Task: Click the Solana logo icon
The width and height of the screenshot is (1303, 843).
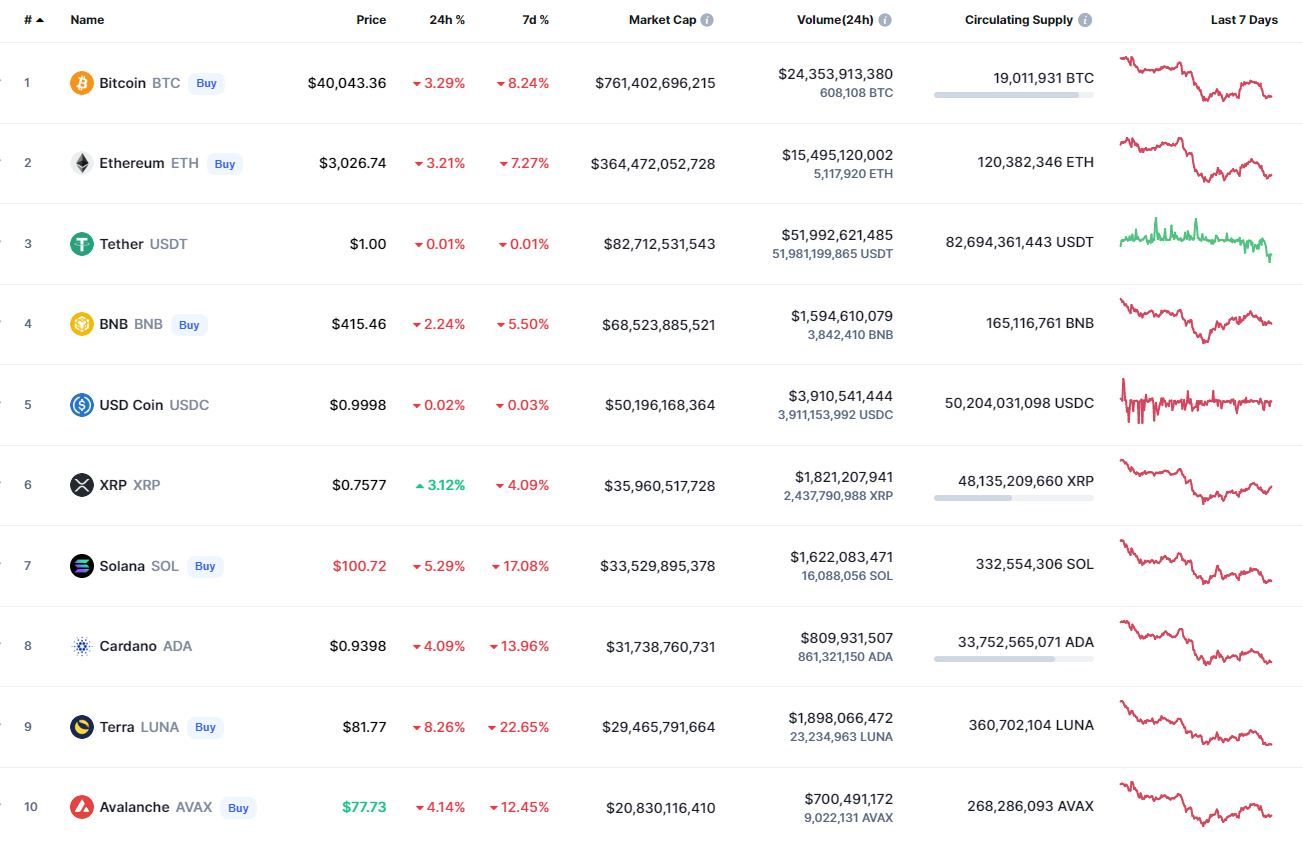Action: (x=81, y=566)
